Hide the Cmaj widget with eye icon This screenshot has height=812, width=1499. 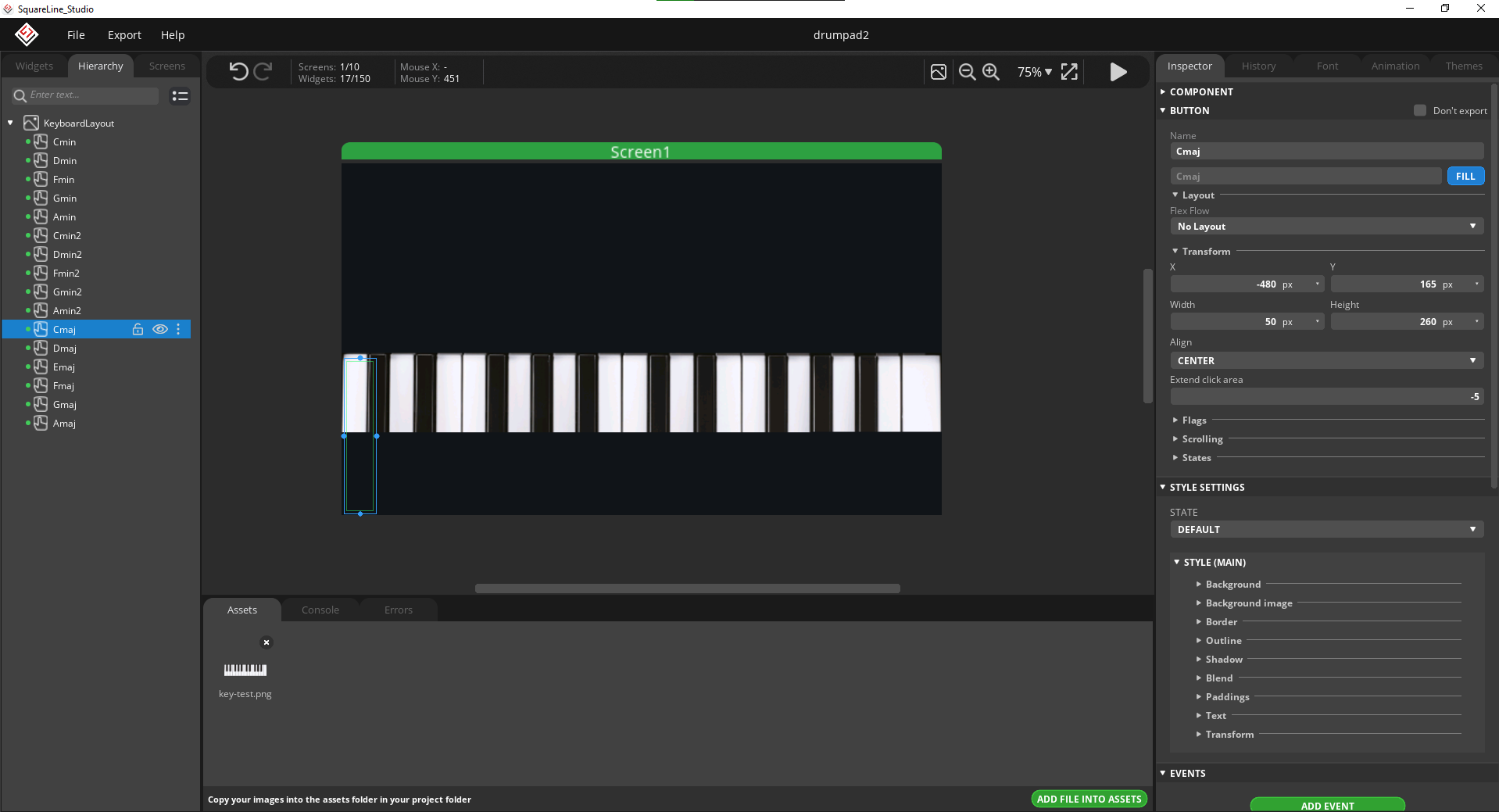pyautogui.click(x=159, y=330)
